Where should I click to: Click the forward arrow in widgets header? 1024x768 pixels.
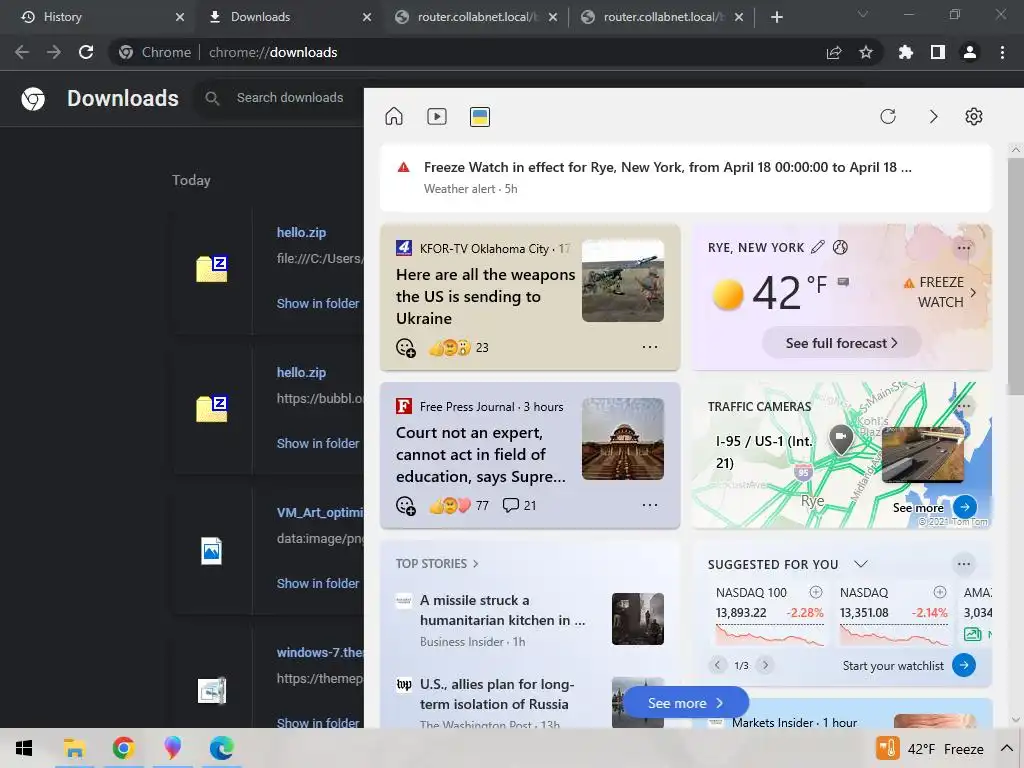coord(933,116)
